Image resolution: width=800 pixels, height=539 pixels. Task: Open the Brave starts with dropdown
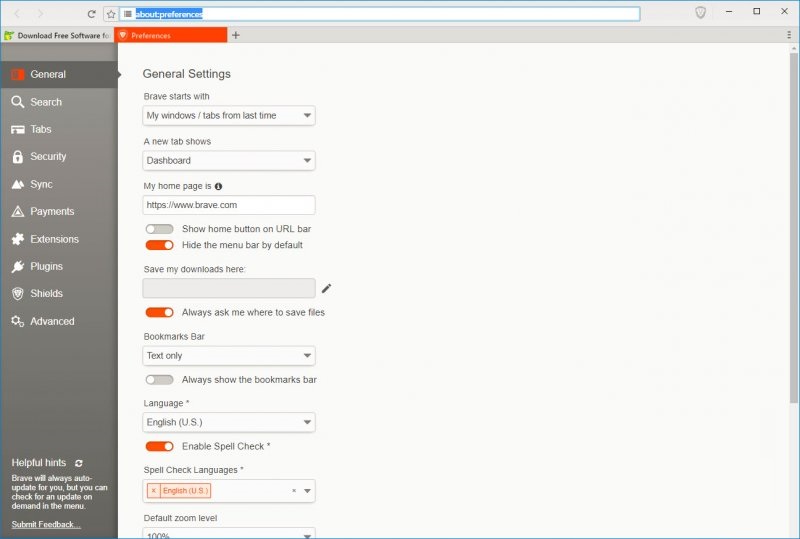(229, 115)
